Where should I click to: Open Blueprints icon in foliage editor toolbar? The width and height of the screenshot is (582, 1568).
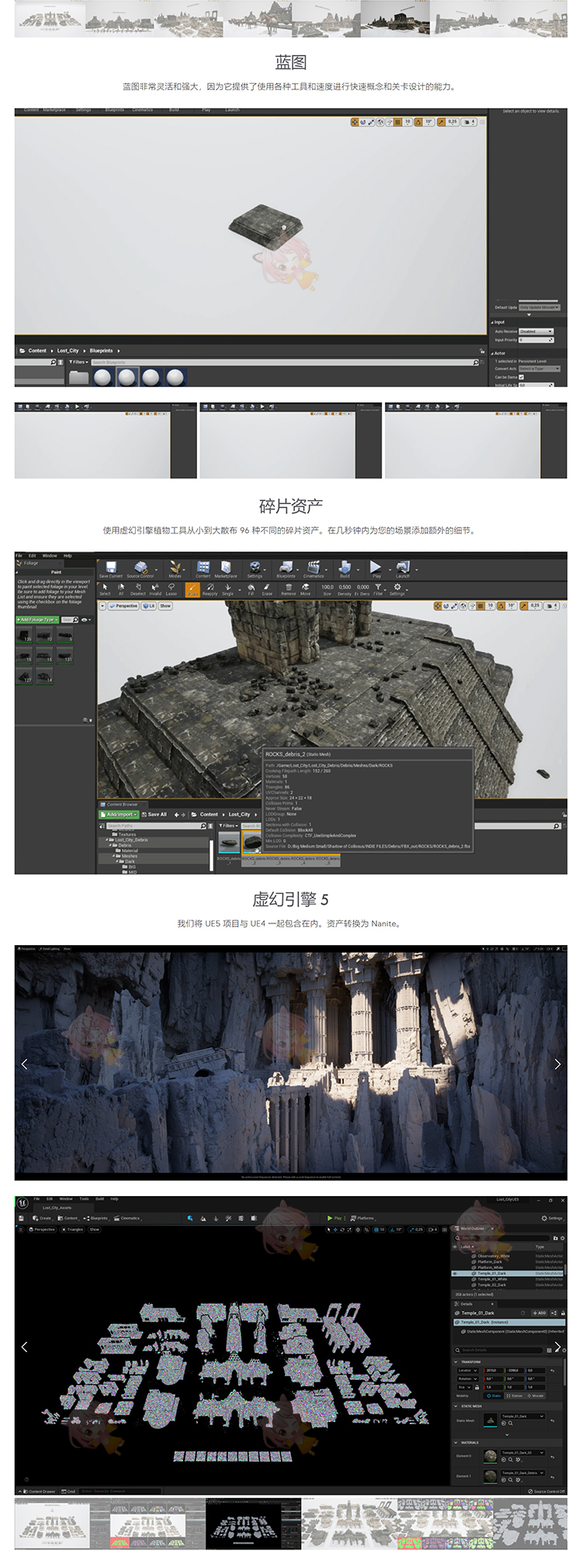click(286, 569)
